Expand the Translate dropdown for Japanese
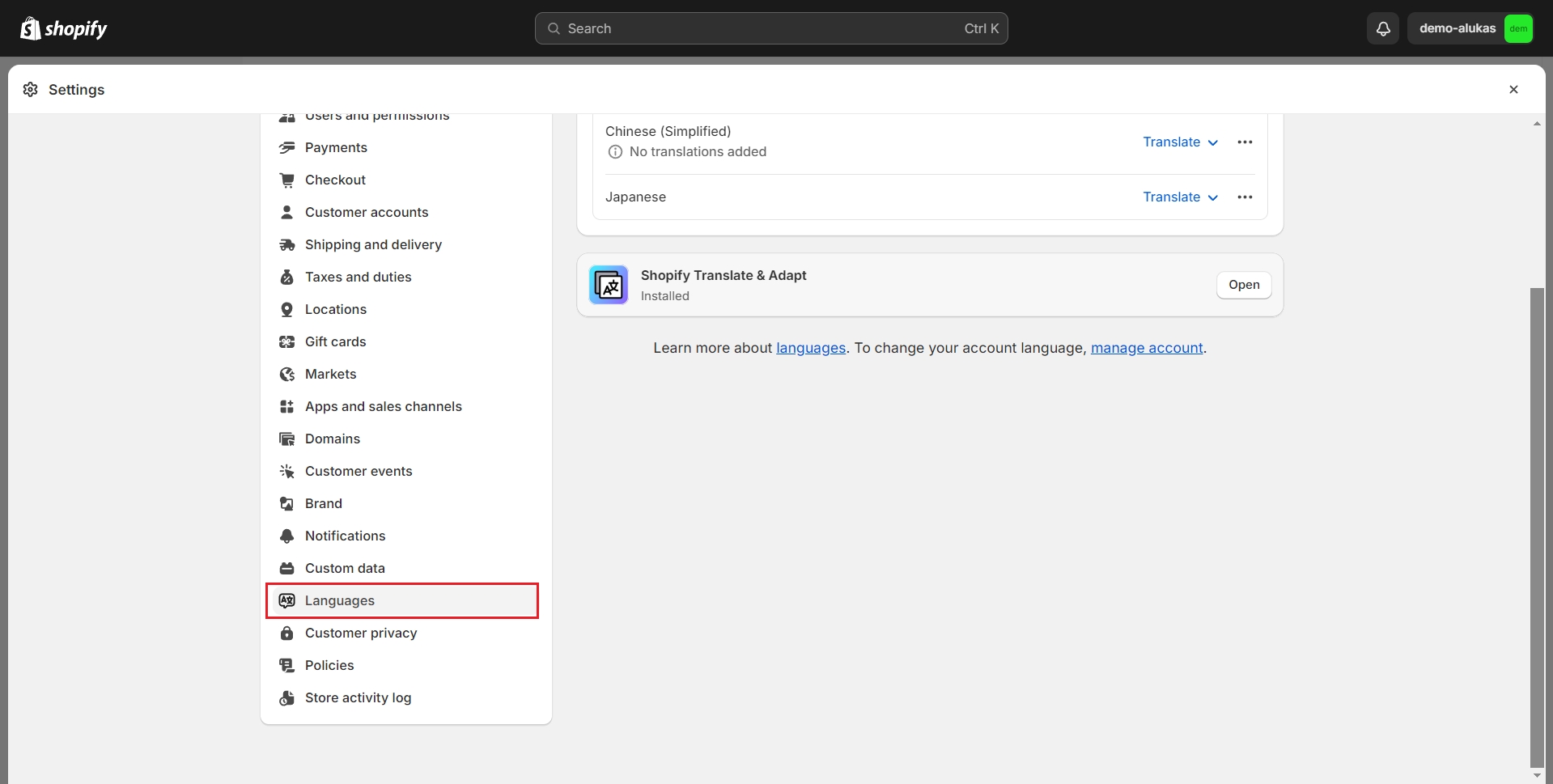Viewport: 1553px width, 784px height. 1180,197
